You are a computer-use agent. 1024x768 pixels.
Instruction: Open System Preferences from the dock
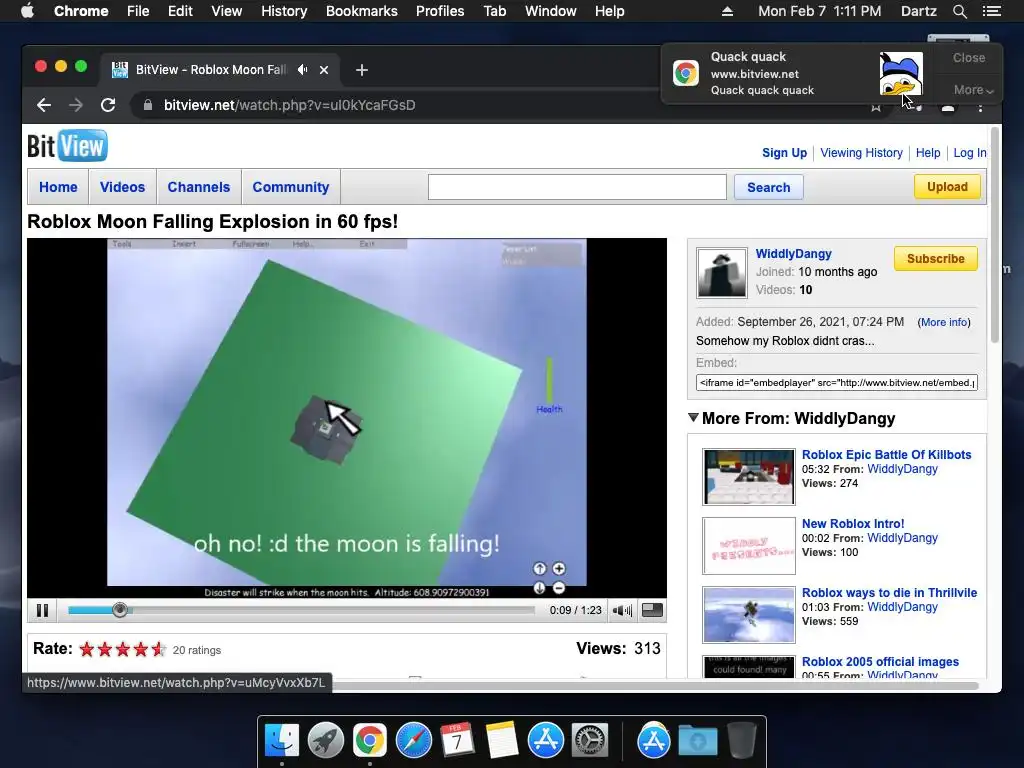(x=590, y=741)
